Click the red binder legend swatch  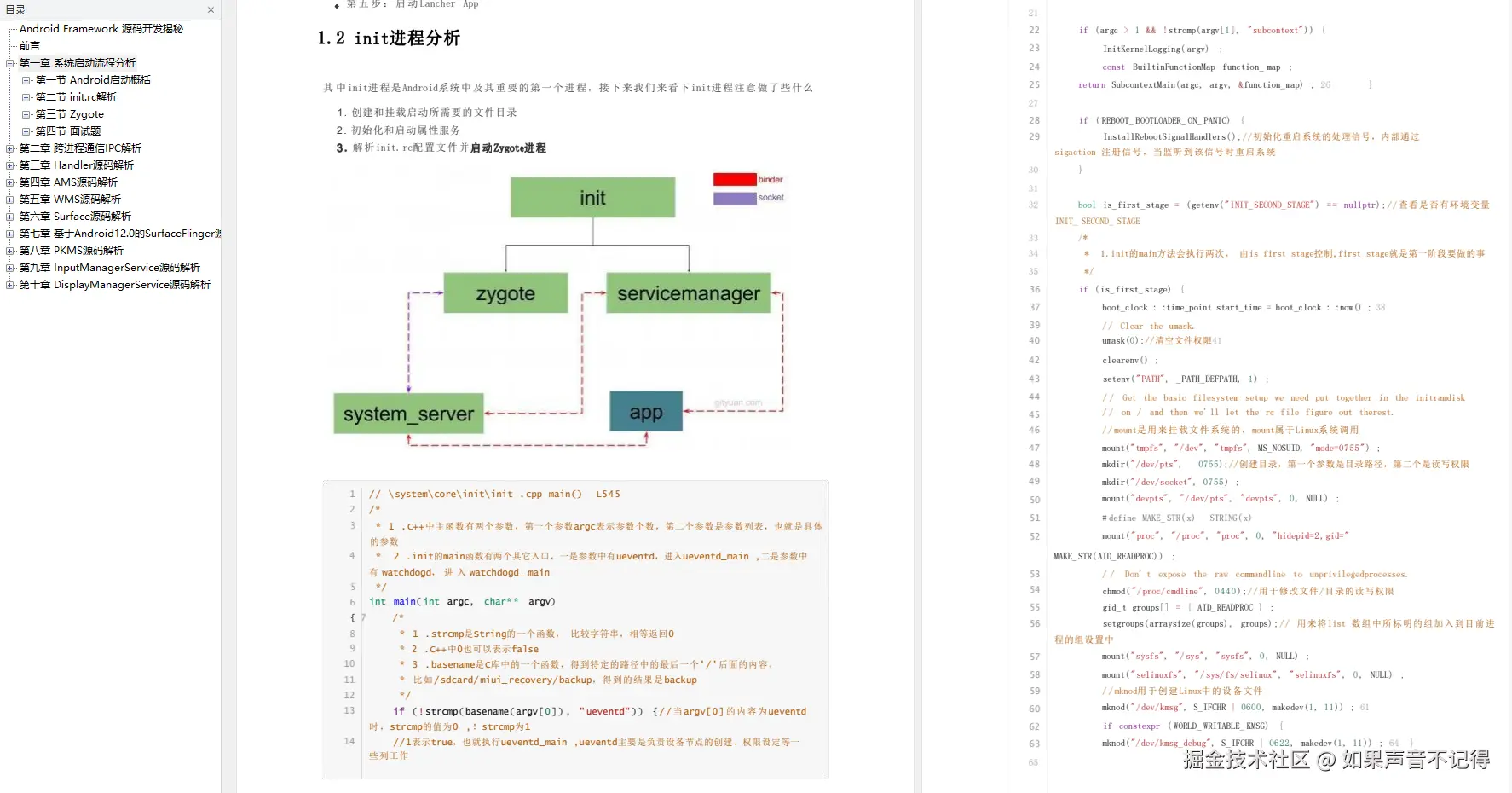coord(733,179)
